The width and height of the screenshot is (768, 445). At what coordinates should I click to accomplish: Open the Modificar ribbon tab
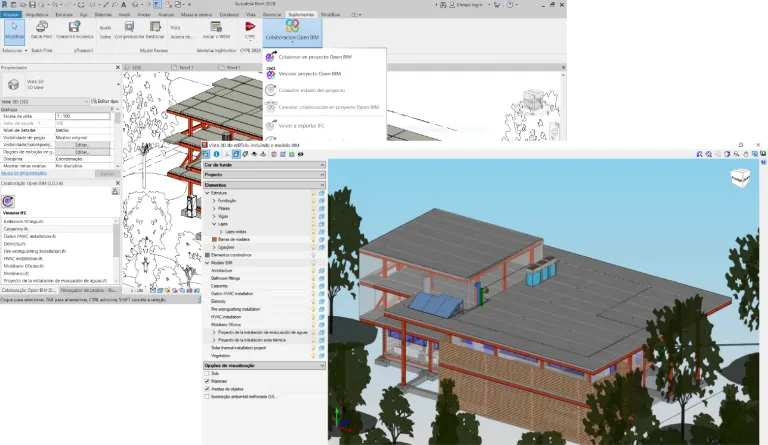[x=330, y=15]
